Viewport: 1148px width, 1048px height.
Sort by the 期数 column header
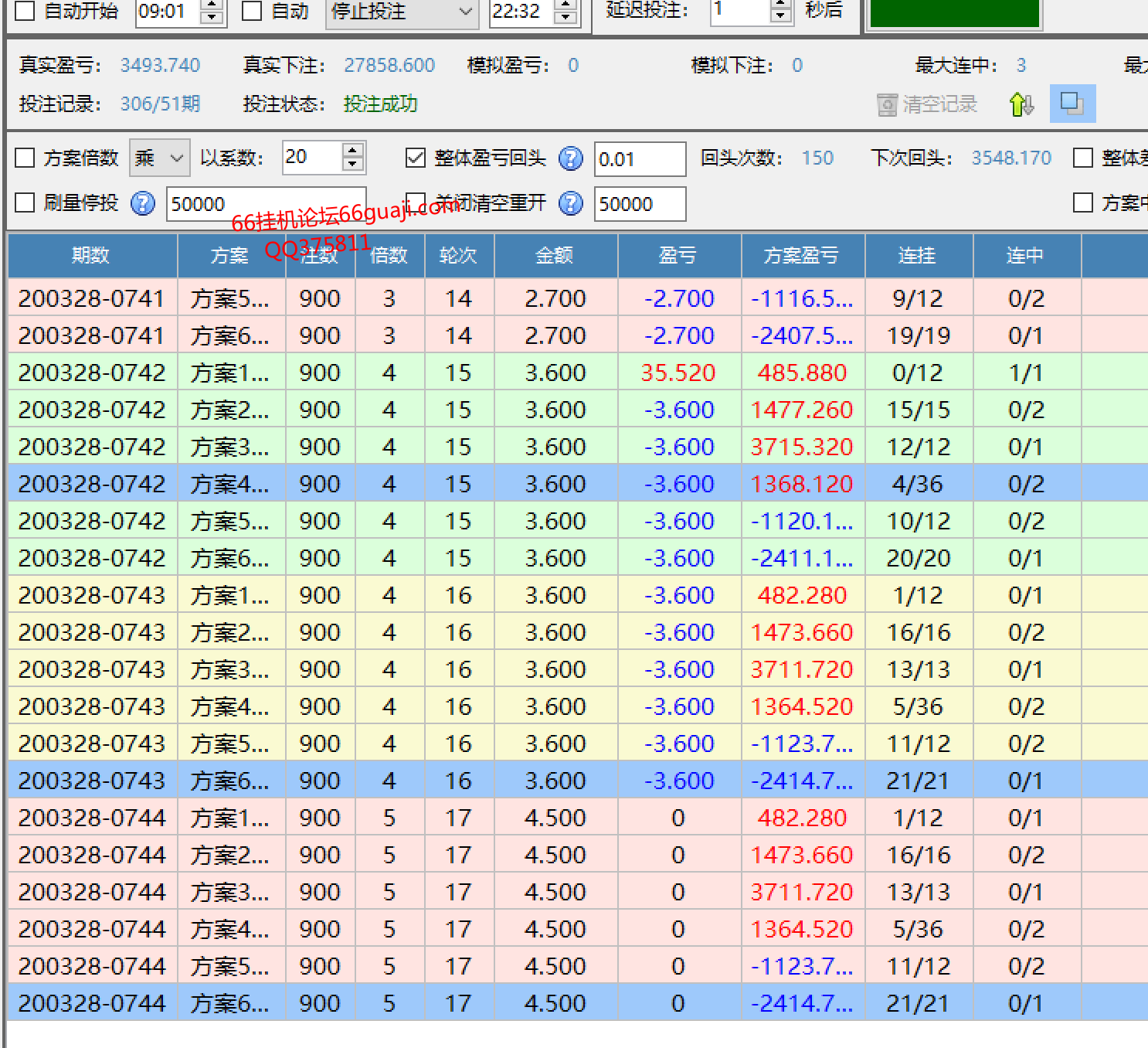click(x=92, y=256)
